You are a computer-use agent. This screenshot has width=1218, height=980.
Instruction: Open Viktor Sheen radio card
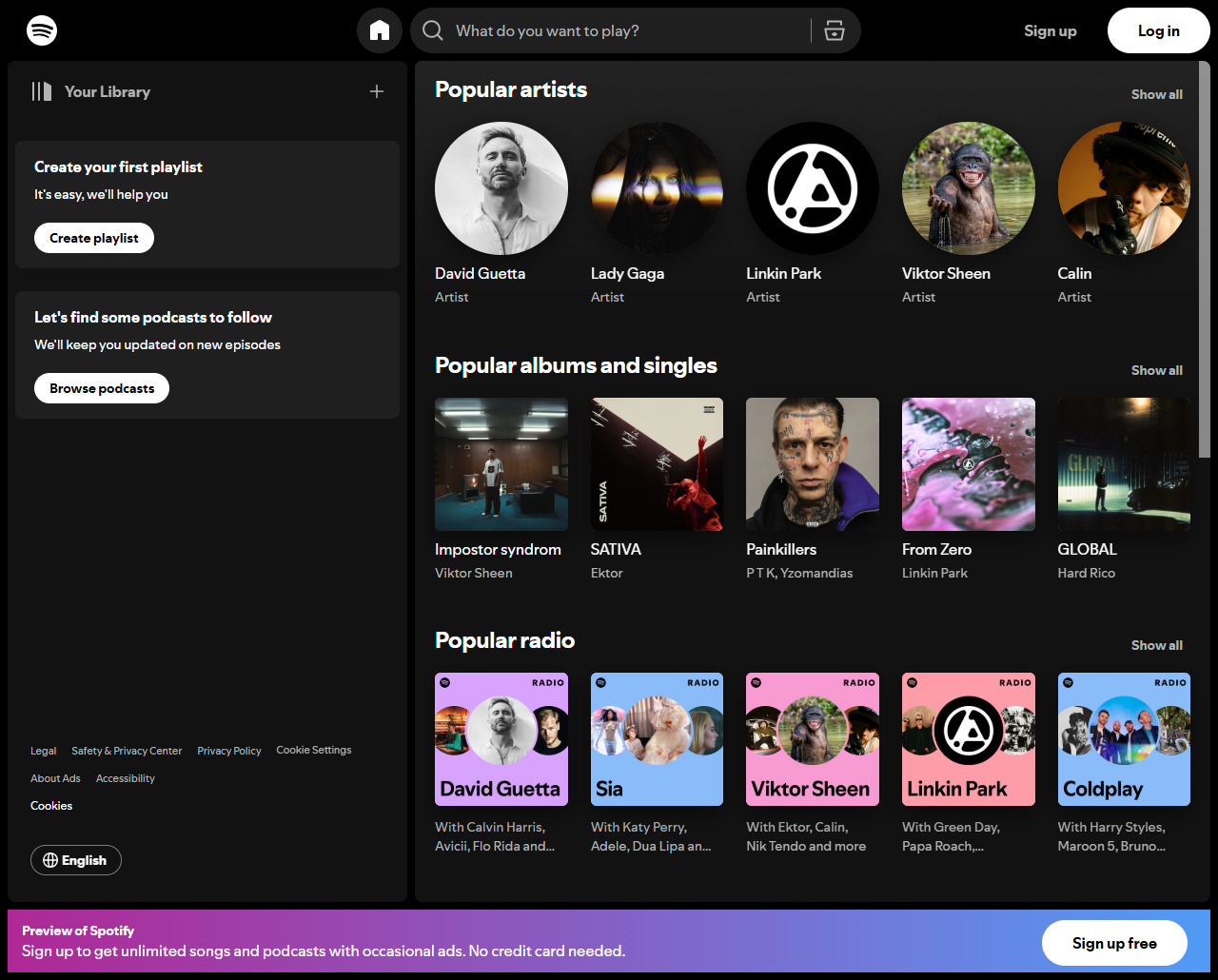[x=813, y=739]
